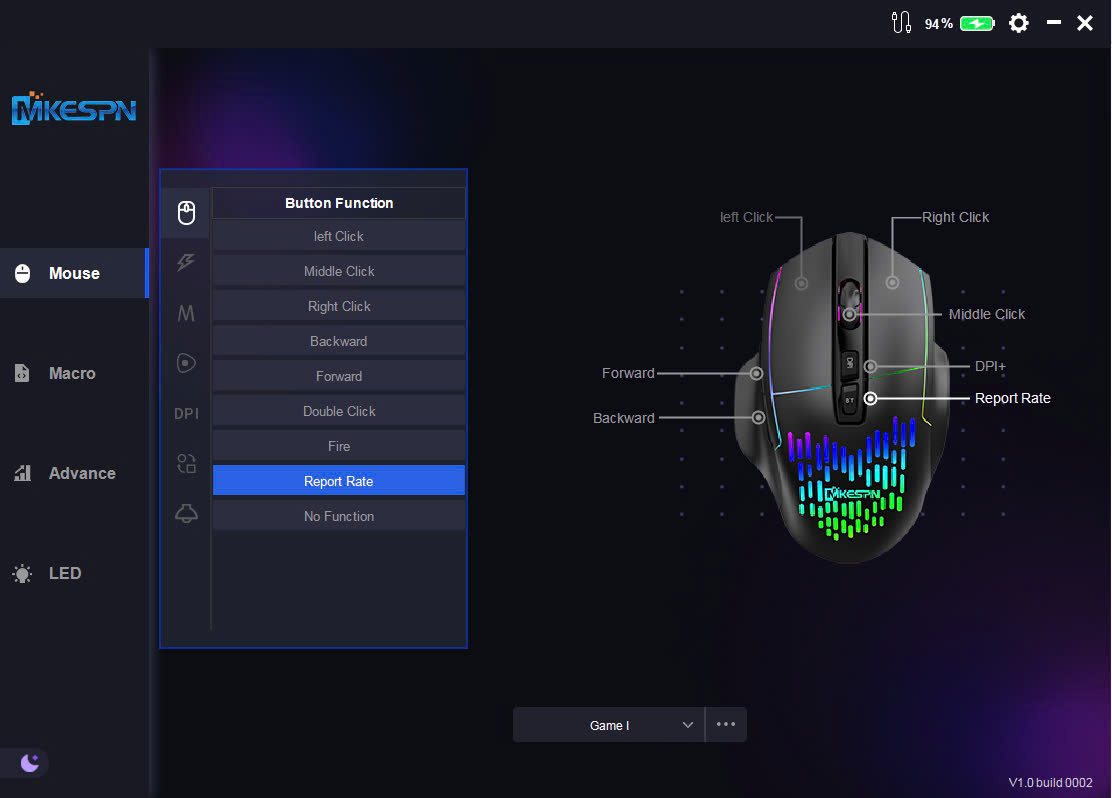
Task: Click the green battery charging icon
Action: coord(977,23)
